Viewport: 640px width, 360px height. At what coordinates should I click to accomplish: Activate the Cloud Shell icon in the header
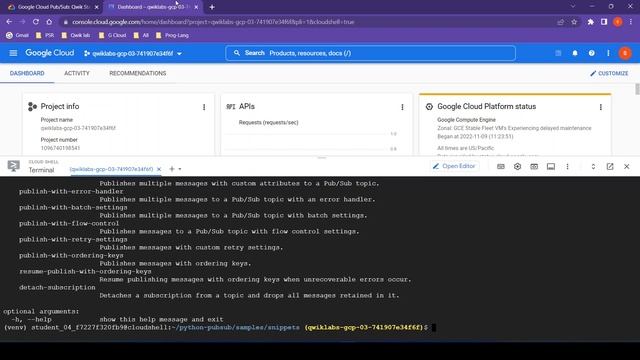(x=558, y=53)
